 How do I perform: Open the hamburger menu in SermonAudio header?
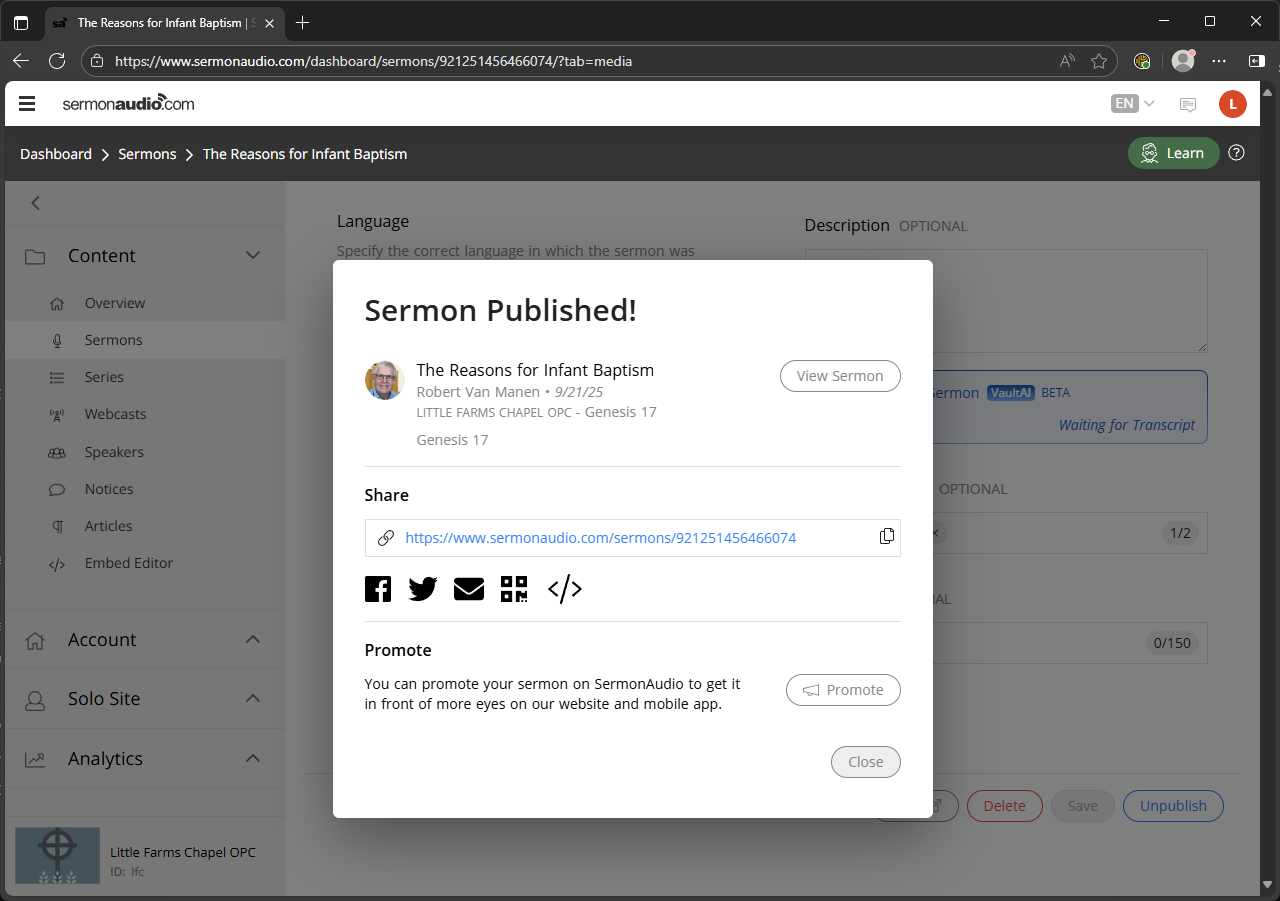(27, 103)
